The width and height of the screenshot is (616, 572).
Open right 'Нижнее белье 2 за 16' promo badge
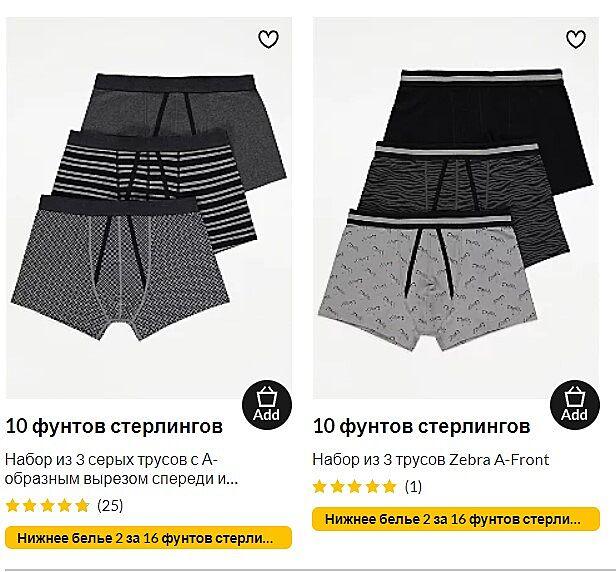pyautogui.click(x=456, y=519)
